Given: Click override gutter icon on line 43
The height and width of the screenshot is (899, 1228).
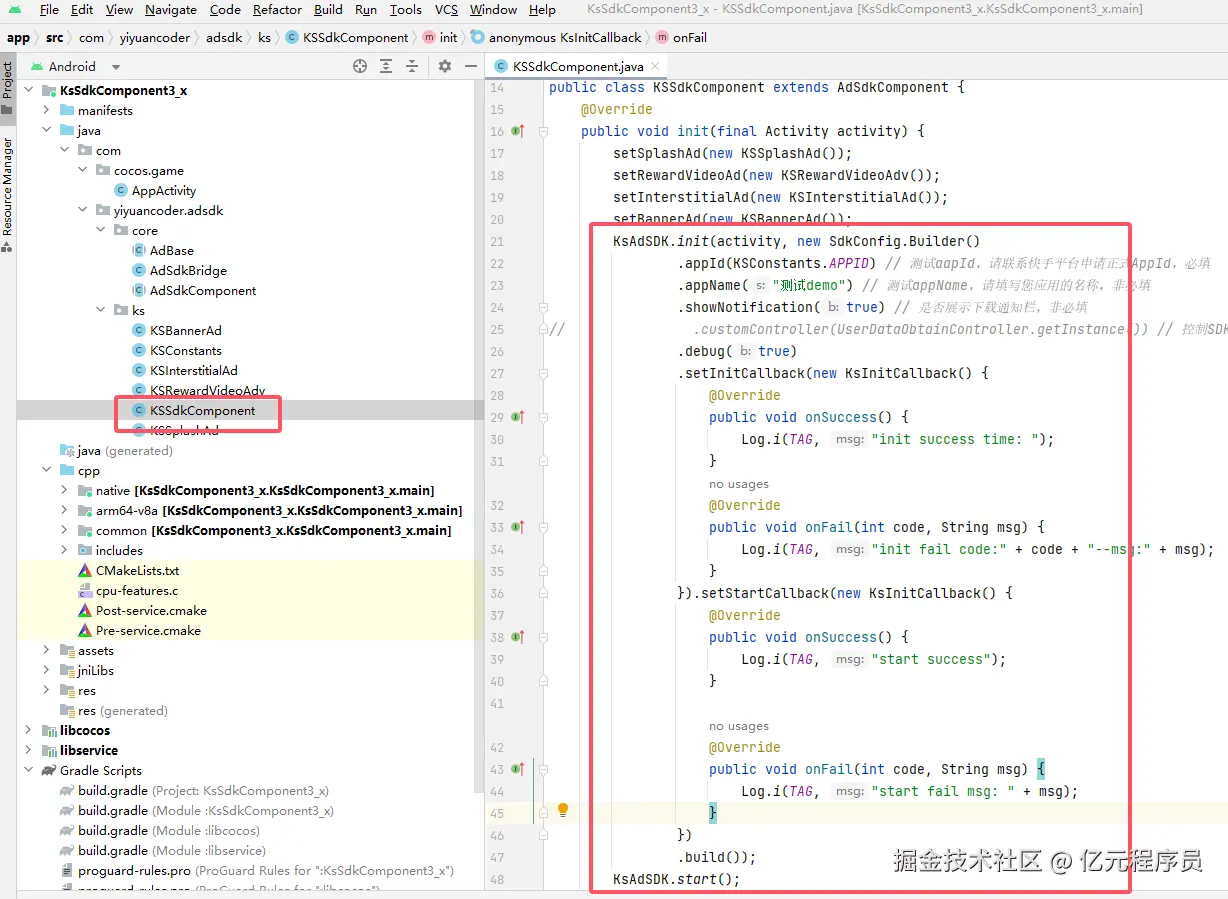Looking at the screenshot, I should tap(518, 769).
